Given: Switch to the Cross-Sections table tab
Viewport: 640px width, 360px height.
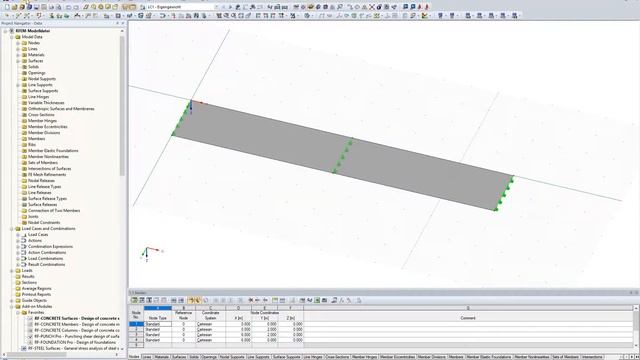Looking at the screenshot, I should (338, 357).
